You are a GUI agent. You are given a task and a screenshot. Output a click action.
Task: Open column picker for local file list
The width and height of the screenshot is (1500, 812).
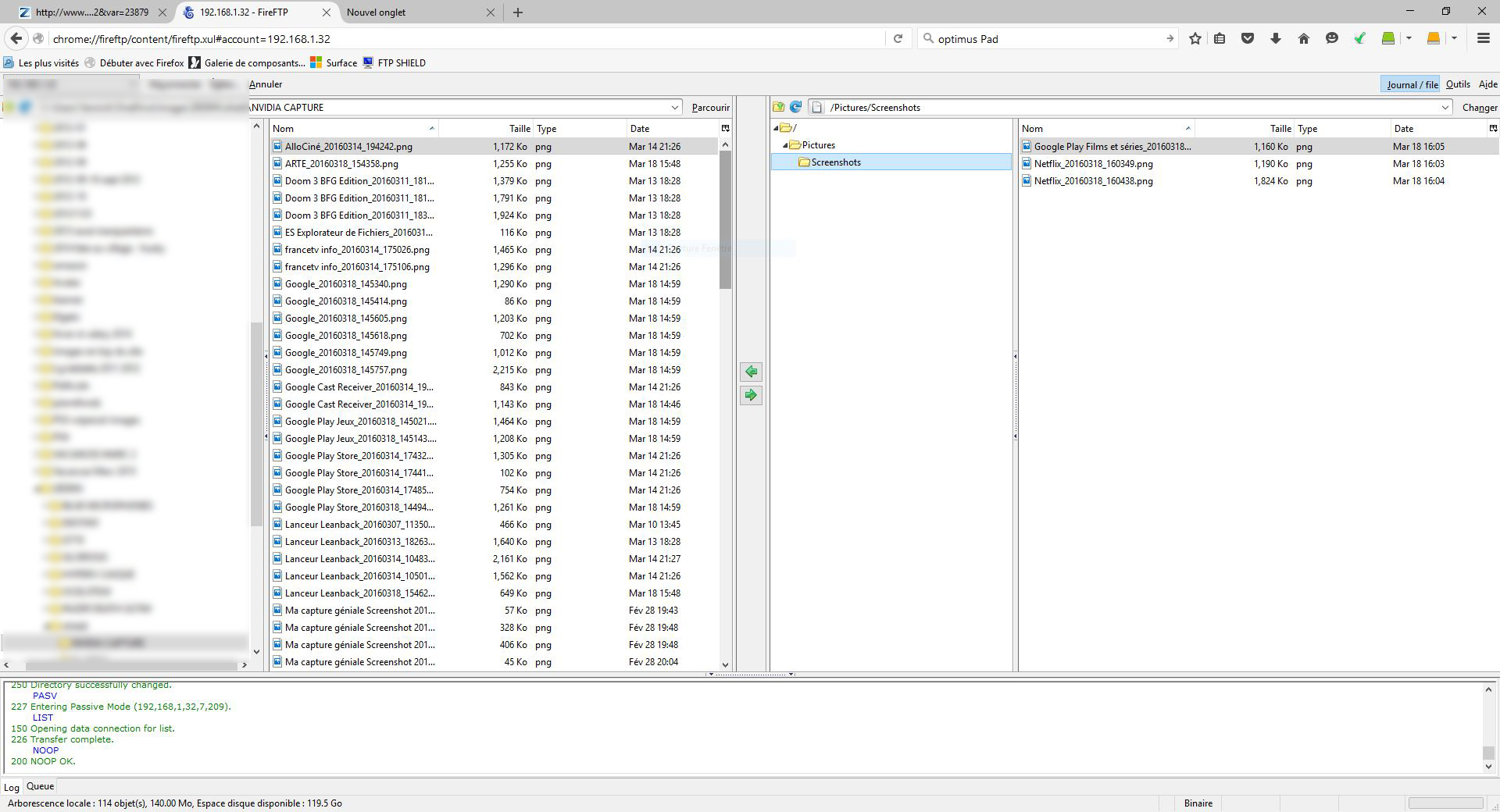[x=725, y=128]
